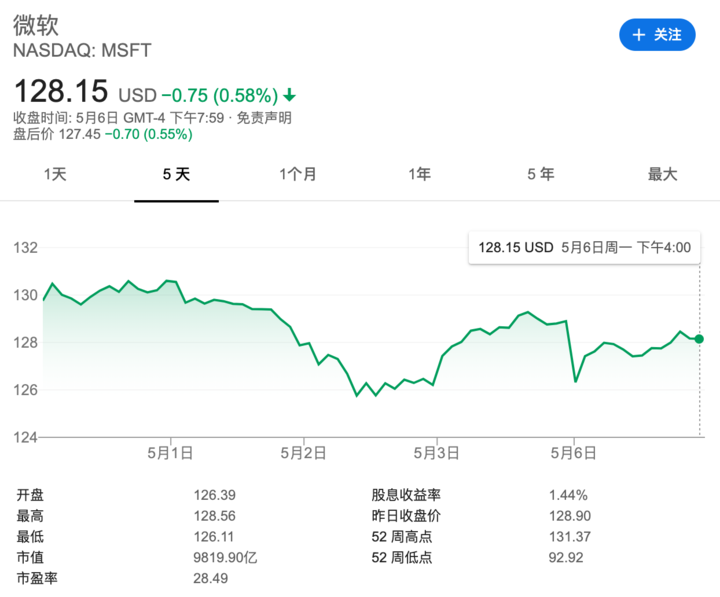Click the 5月3日 axis label
Image resolution: width=720 pixels, height=597 pixels.
click(436, 453)
